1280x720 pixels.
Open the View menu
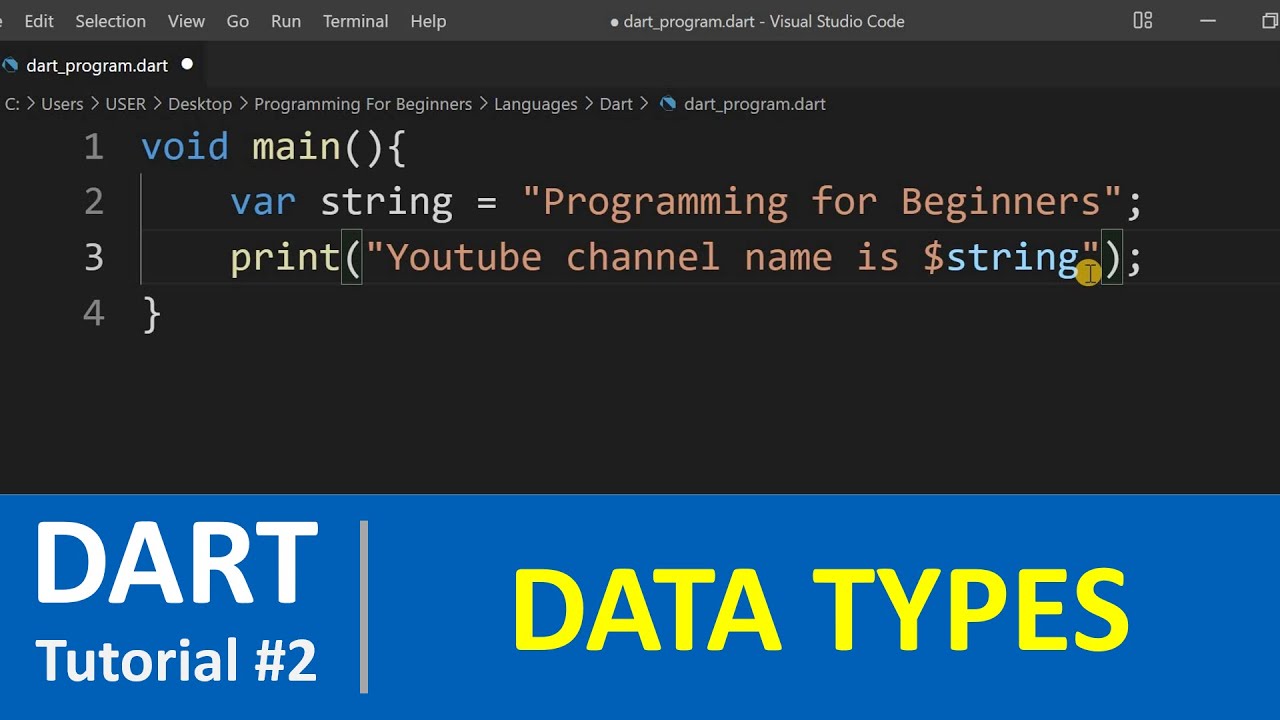(x=186, y=21)
